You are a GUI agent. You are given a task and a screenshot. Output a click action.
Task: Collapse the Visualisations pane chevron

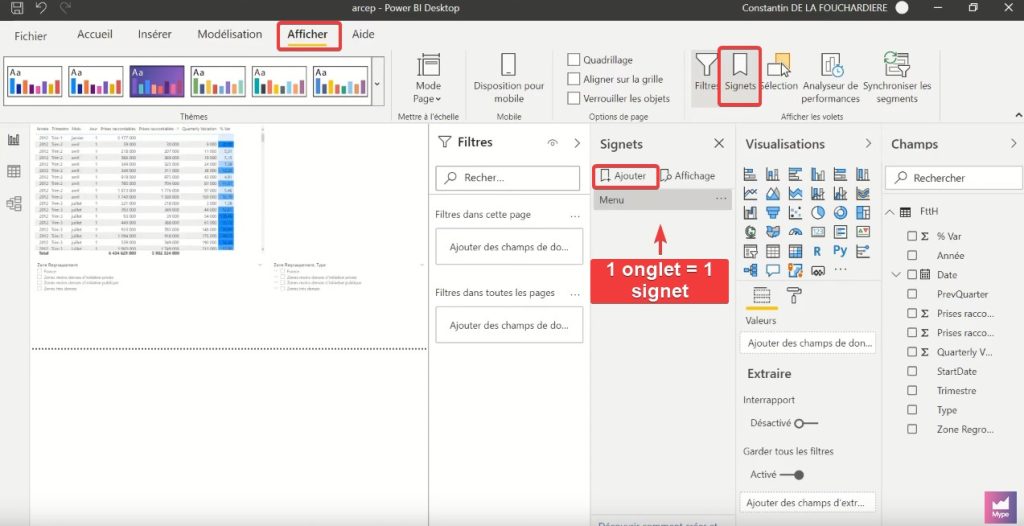coord(868,143)
